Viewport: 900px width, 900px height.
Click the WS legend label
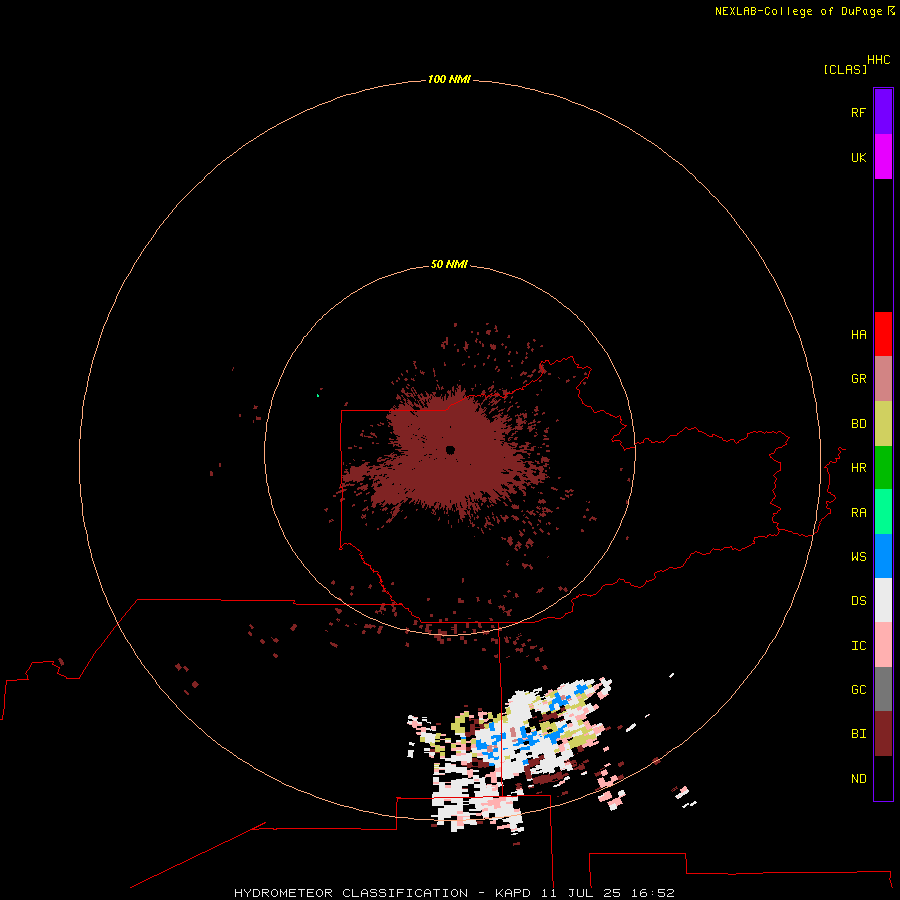coord(858,556)
